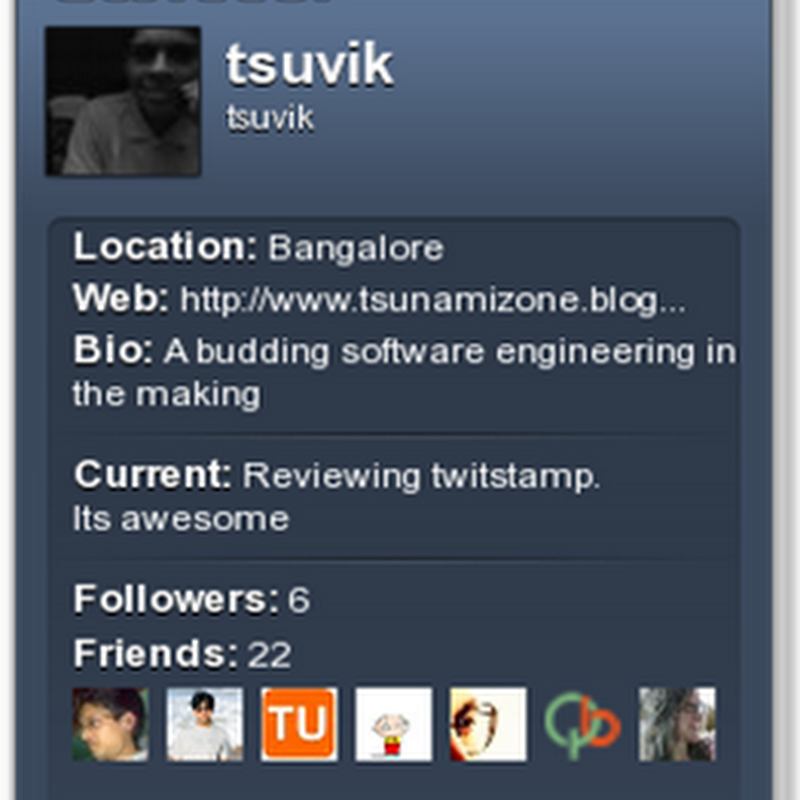The height and width of the screenshot is (800, 800).
Task: Click the orange-tinted face illustration avatar
Action: click(488, 724)
